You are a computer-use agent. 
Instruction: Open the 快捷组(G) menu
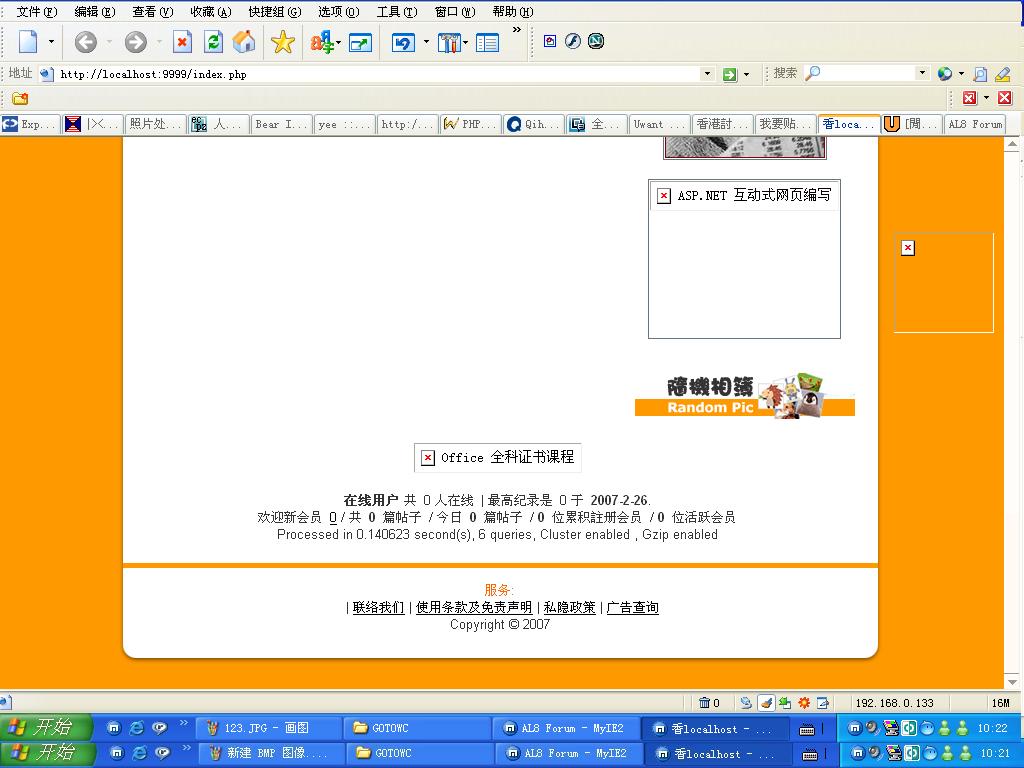274,12
